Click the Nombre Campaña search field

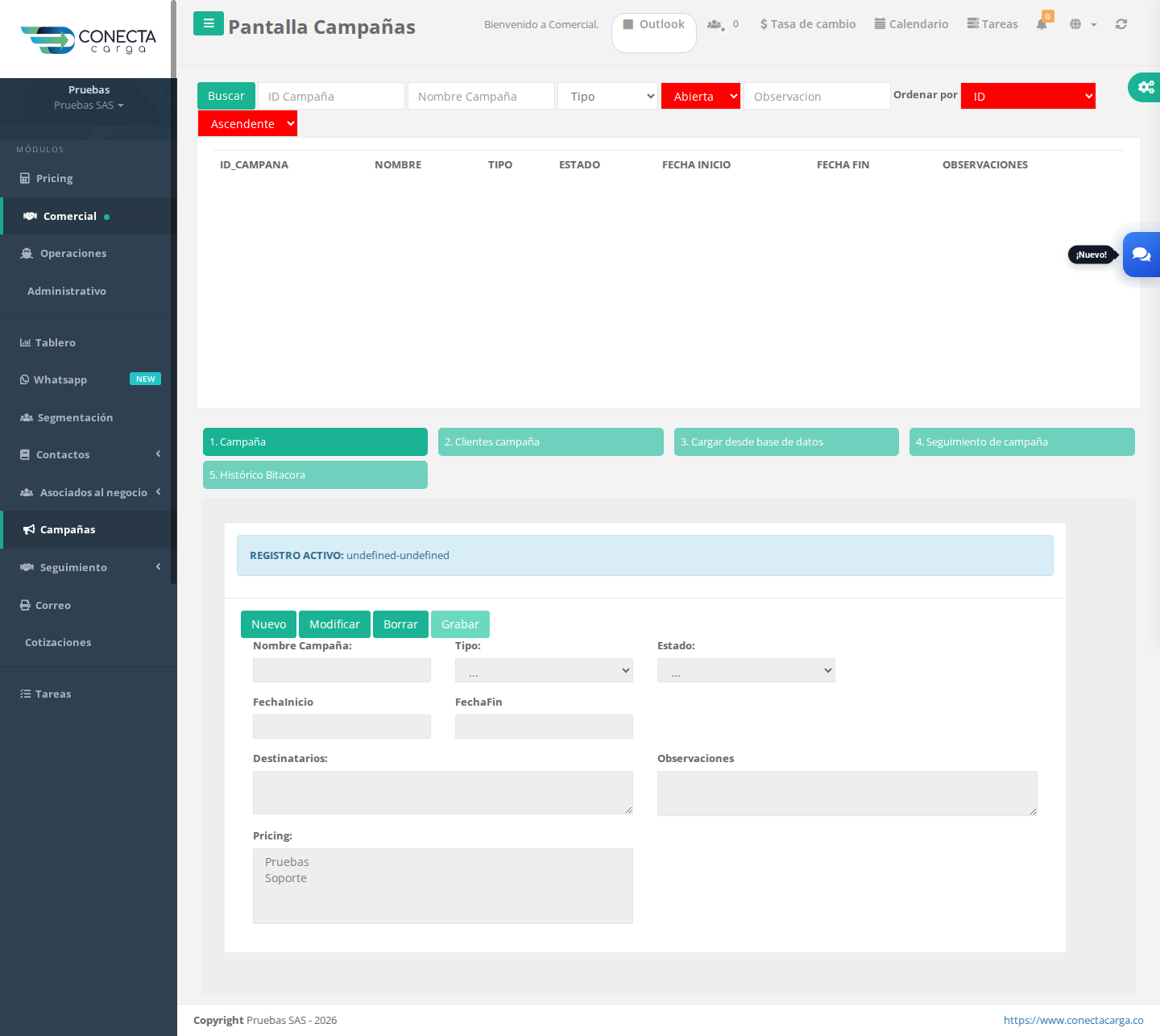click(481, 96)
